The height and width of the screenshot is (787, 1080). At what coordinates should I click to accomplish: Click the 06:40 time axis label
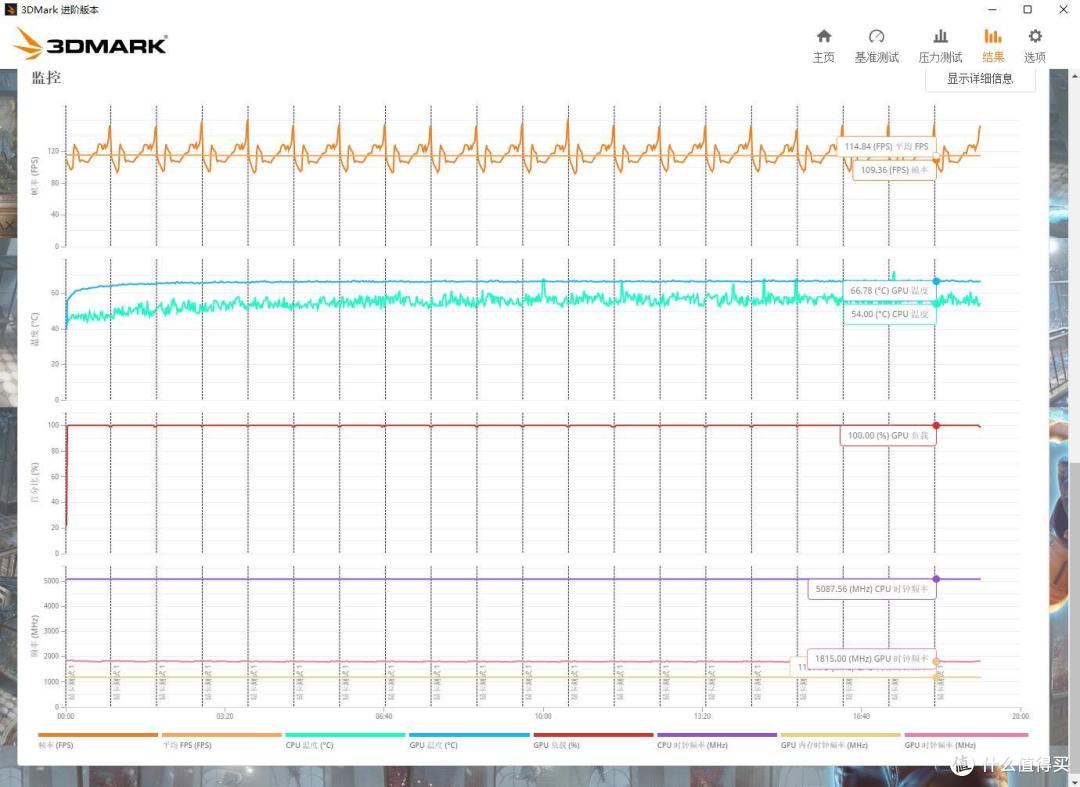[x=384, y=716]
